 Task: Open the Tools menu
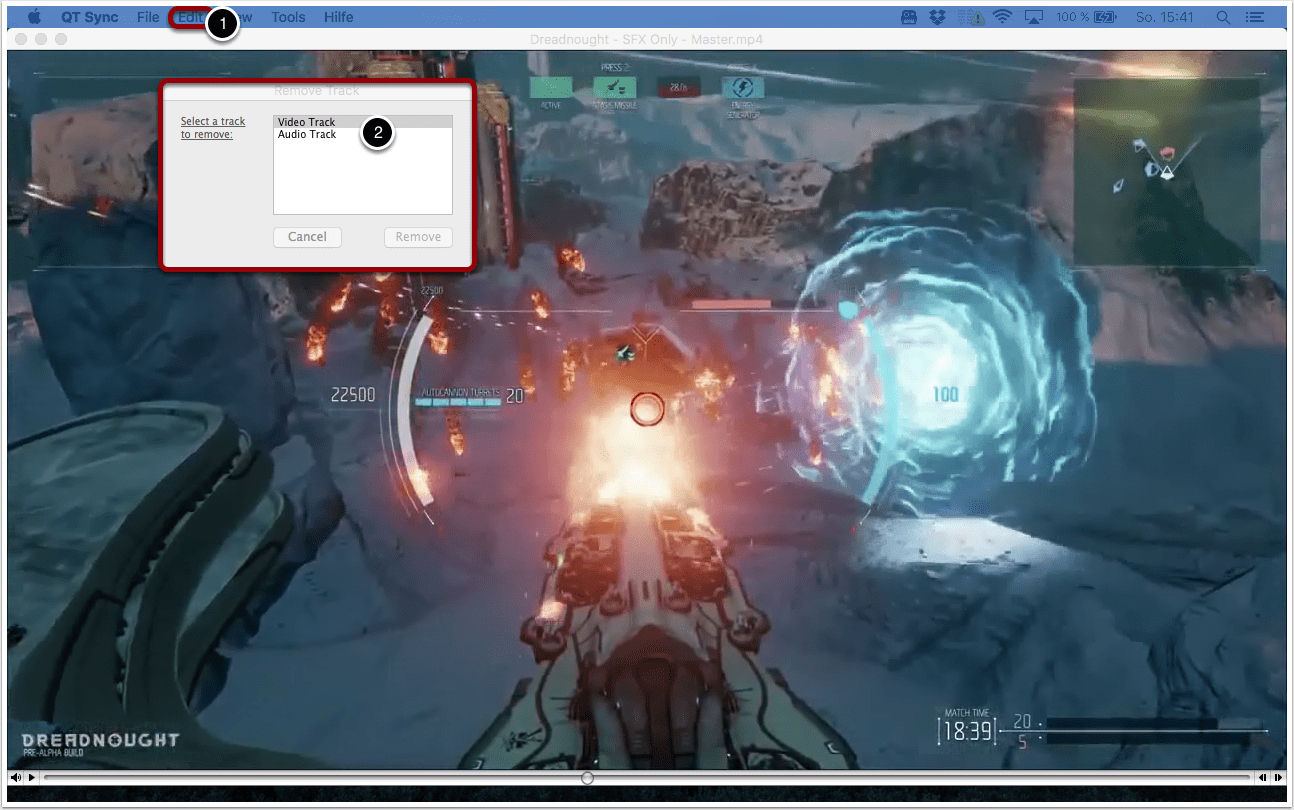(289, 17)
